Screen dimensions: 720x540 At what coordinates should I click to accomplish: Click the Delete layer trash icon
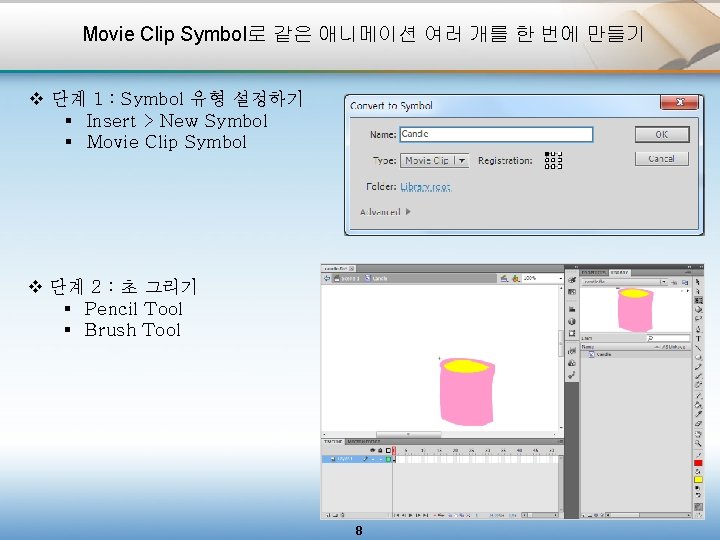[x=343, y=515]
